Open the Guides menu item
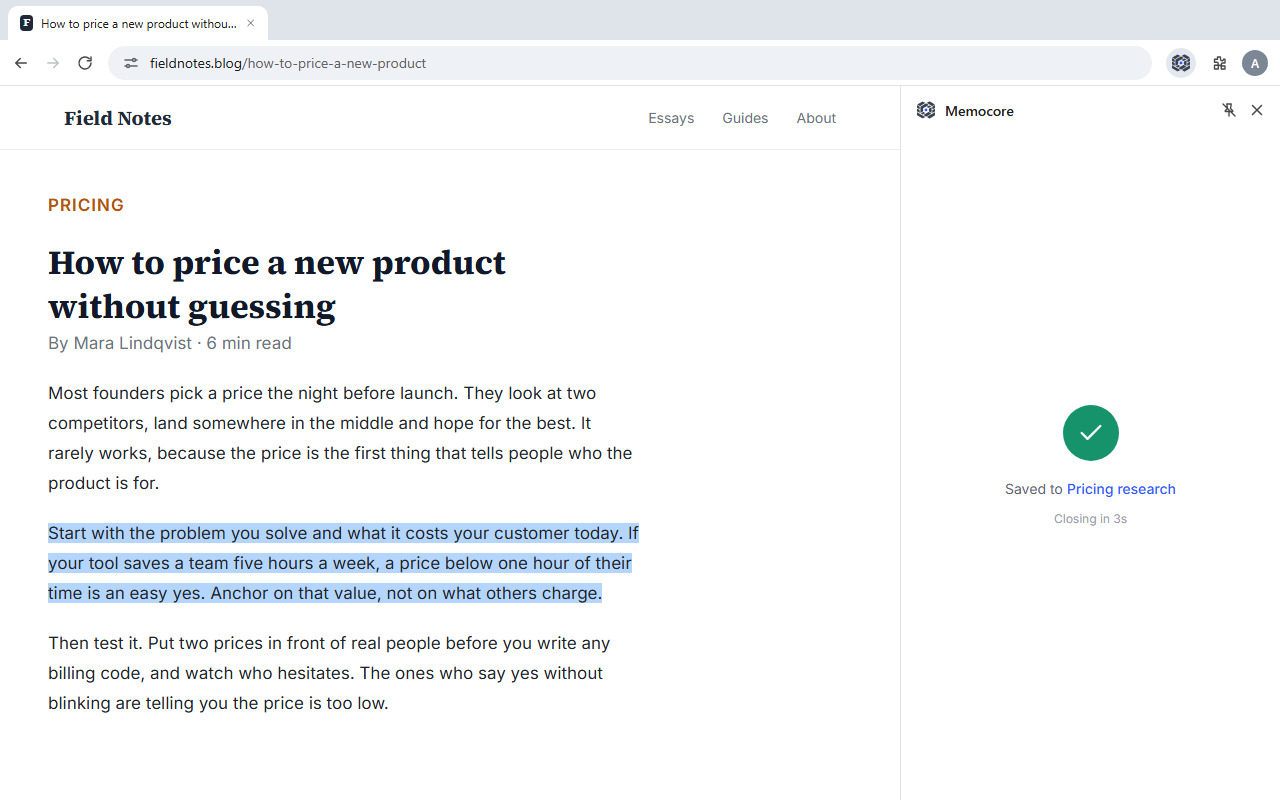1280x800 pixels. [745, 118]
